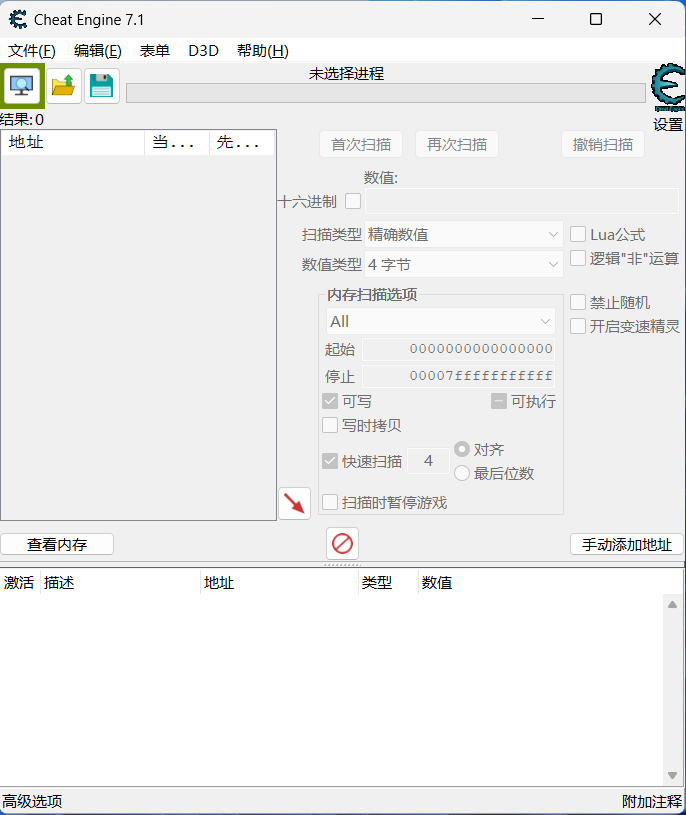Click the 类型 column header
Viewport: 686px width, 815px height.
(x=388, y=583)
